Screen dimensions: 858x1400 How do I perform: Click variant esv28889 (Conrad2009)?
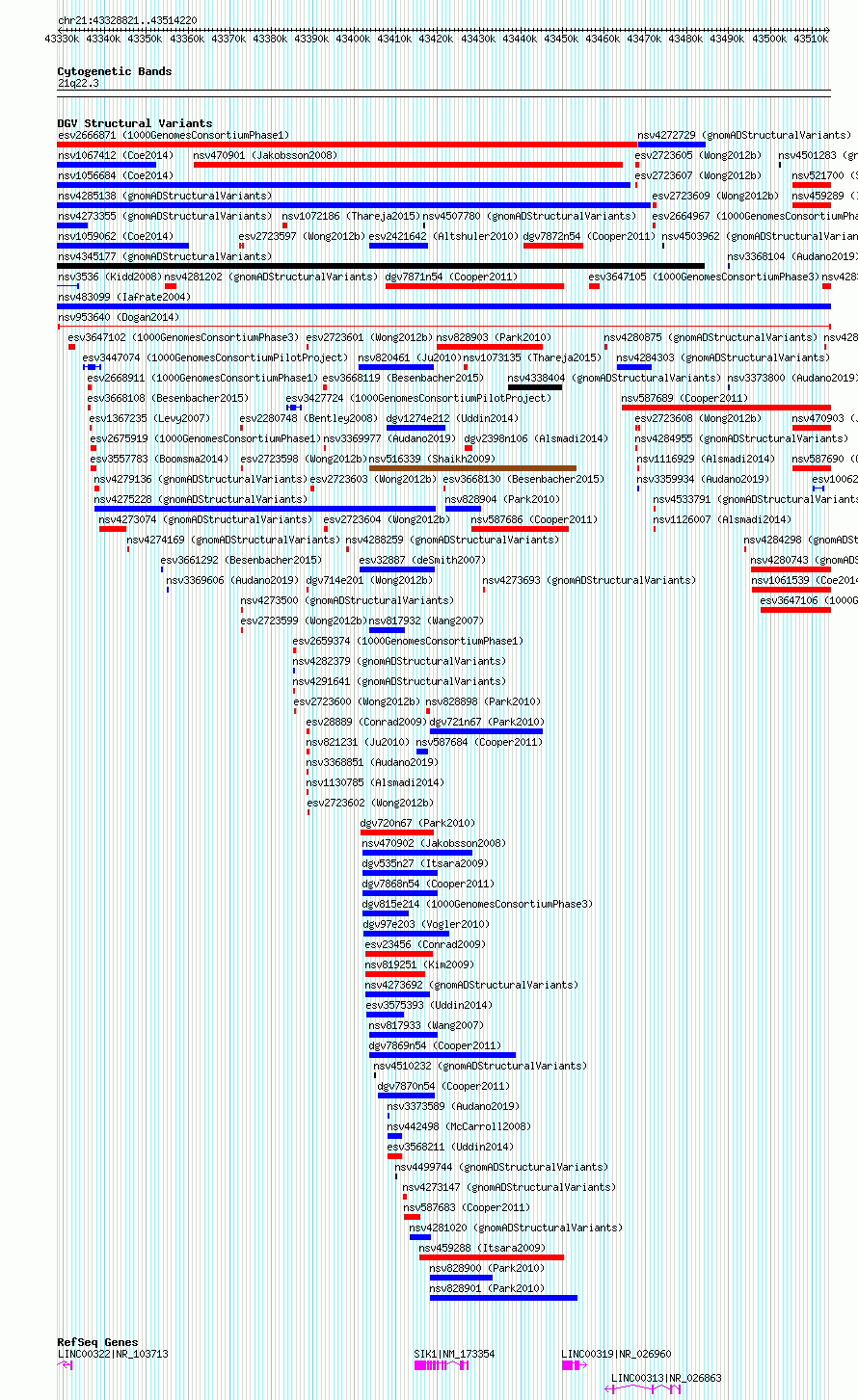click(366, 722)
